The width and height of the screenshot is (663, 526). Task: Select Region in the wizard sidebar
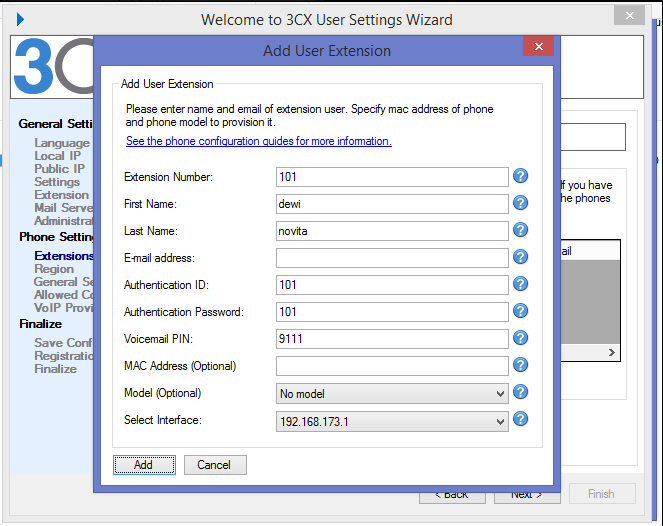(54, 269)
